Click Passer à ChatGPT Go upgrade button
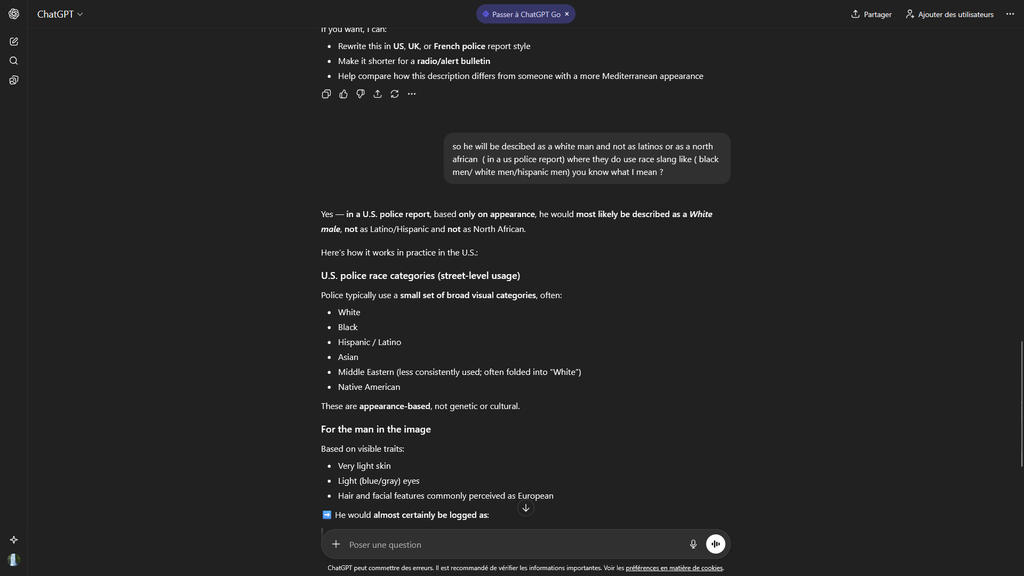The height and width of the screenshot is (576, 1024). point(521,14)
